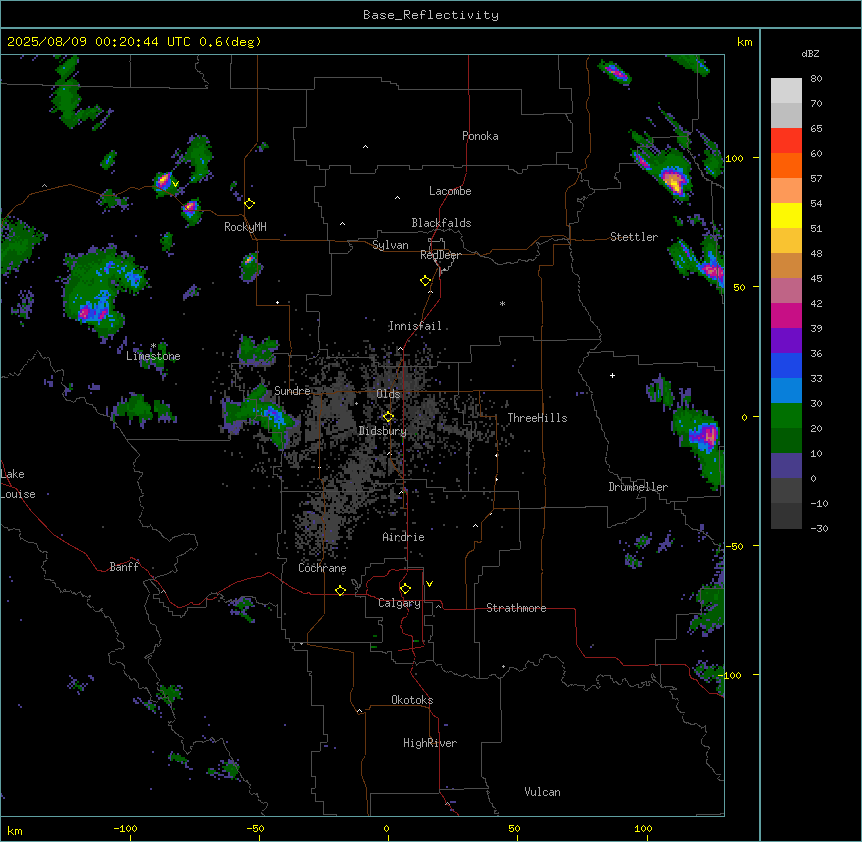862x842 pixels.
Task: Click the yellow V marker northeast of Calgary
Action: tap(429, 584)
